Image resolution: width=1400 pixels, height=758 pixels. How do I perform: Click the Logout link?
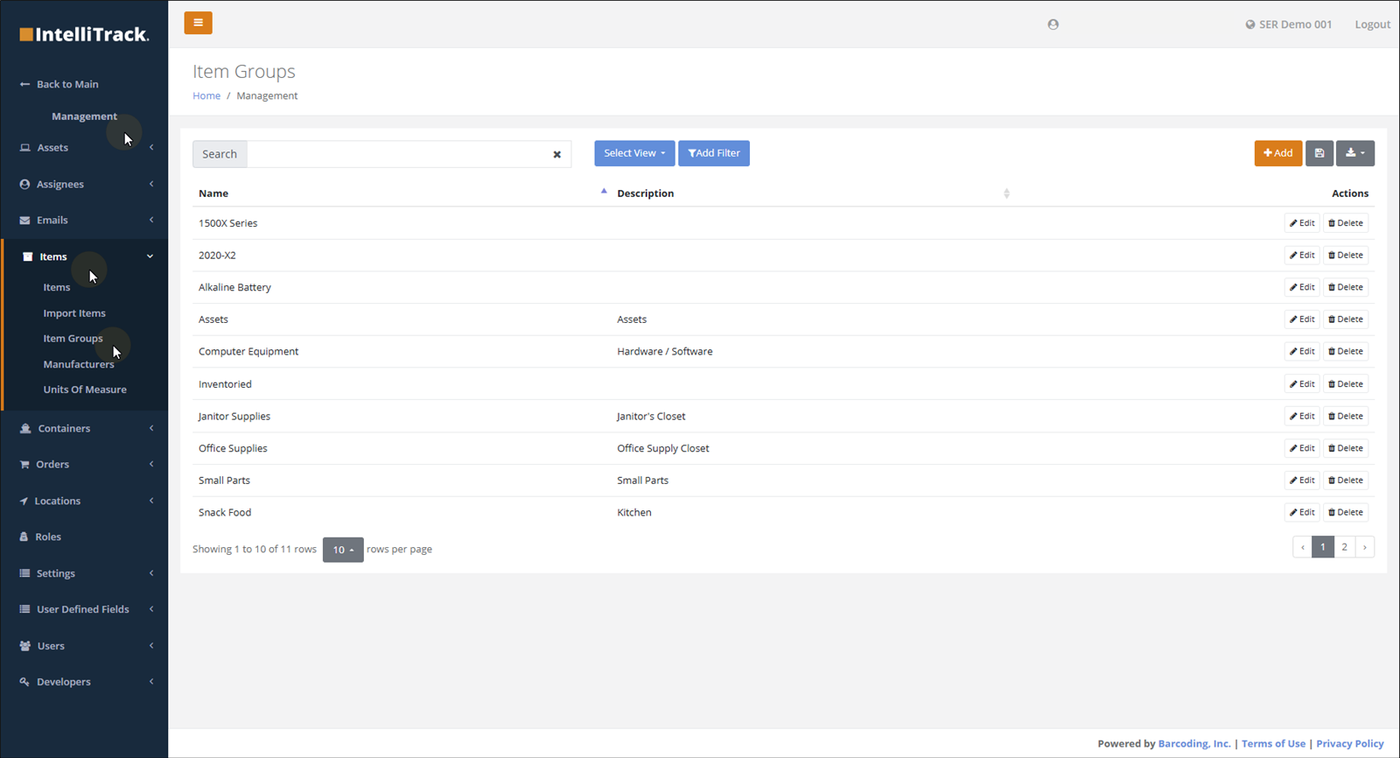click(x=1372, y=24)
